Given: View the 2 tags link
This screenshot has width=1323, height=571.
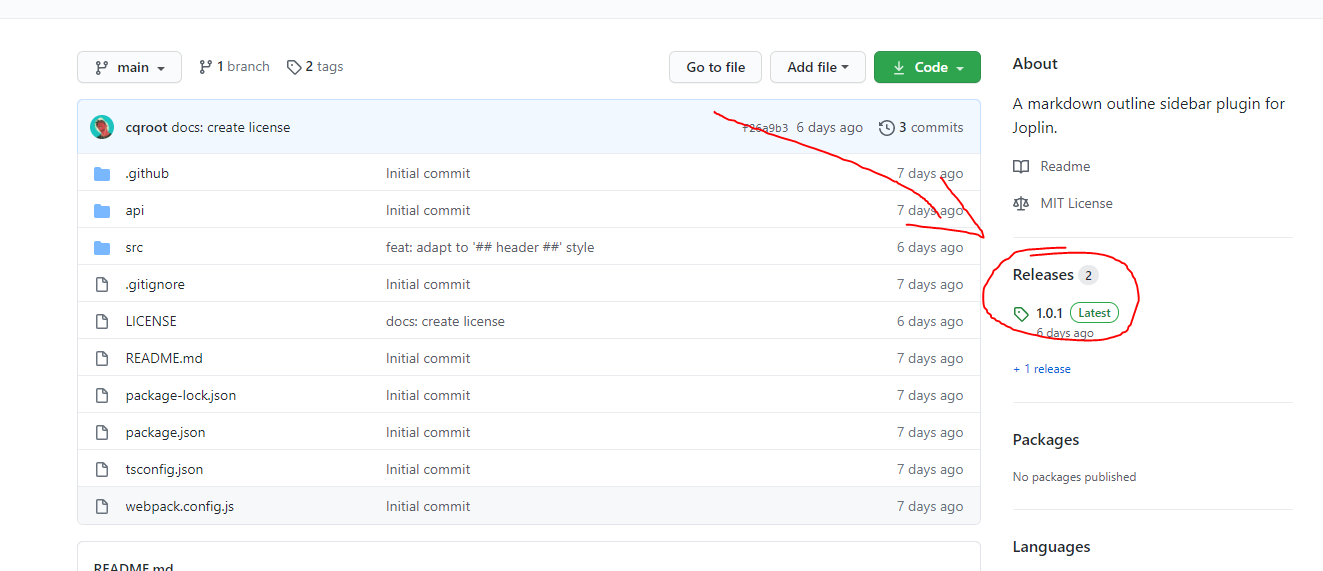Looking at the screenshot, I should coord(315,67).
